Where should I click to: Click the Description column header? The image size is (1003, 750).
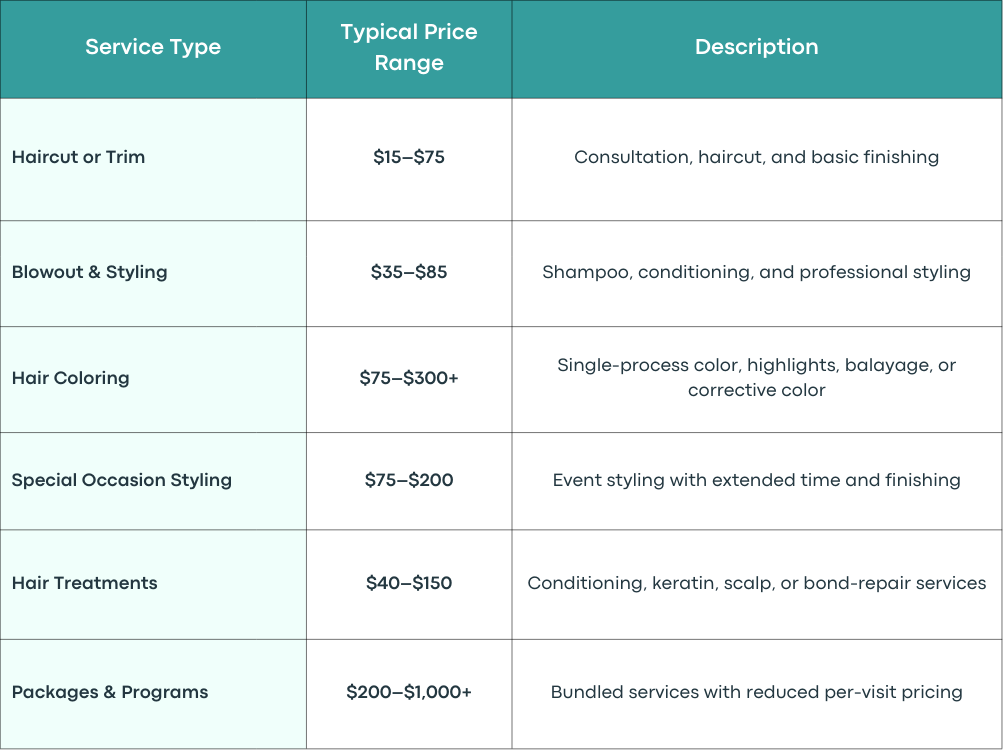tap(757, 47)
